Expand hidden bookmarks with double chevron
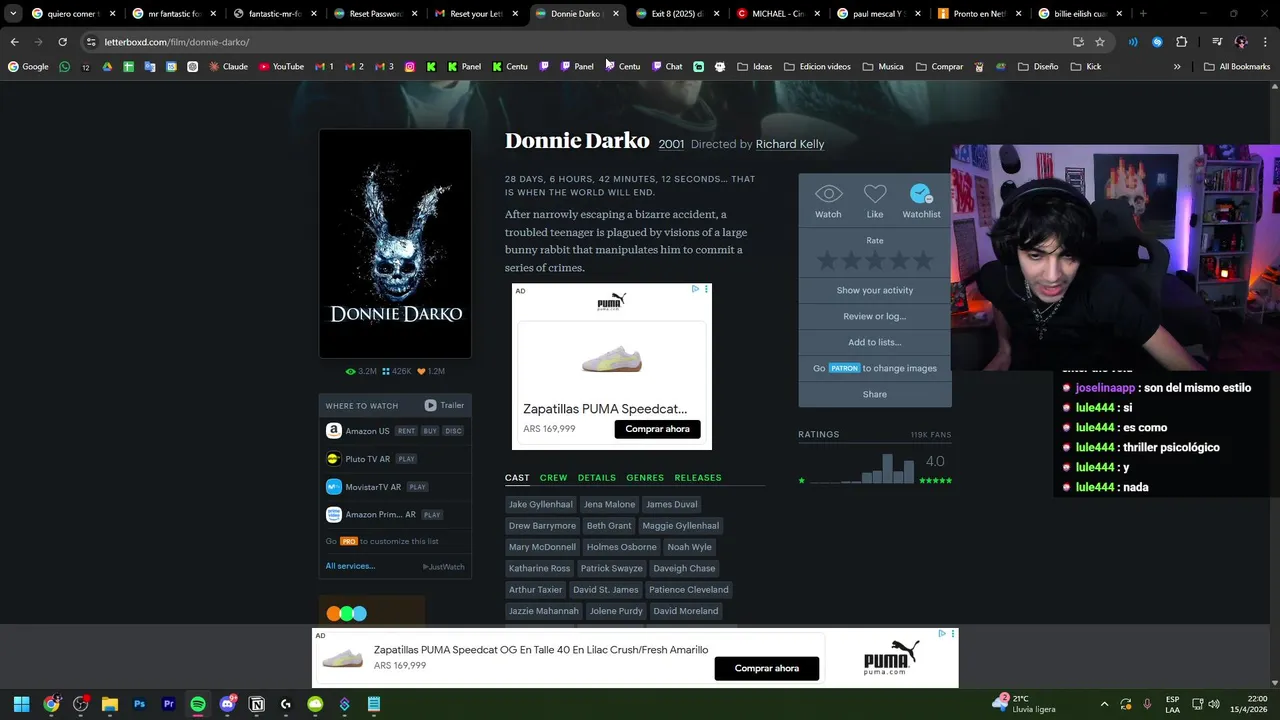The image size is (1280, 720). tap(1177, 67)
